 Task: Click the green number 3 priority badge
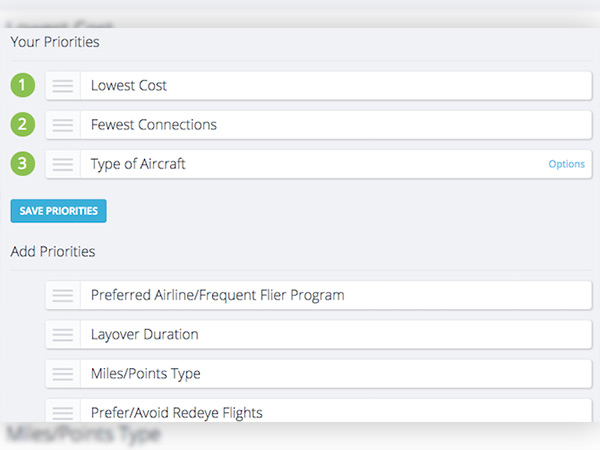tap(23, 164)
